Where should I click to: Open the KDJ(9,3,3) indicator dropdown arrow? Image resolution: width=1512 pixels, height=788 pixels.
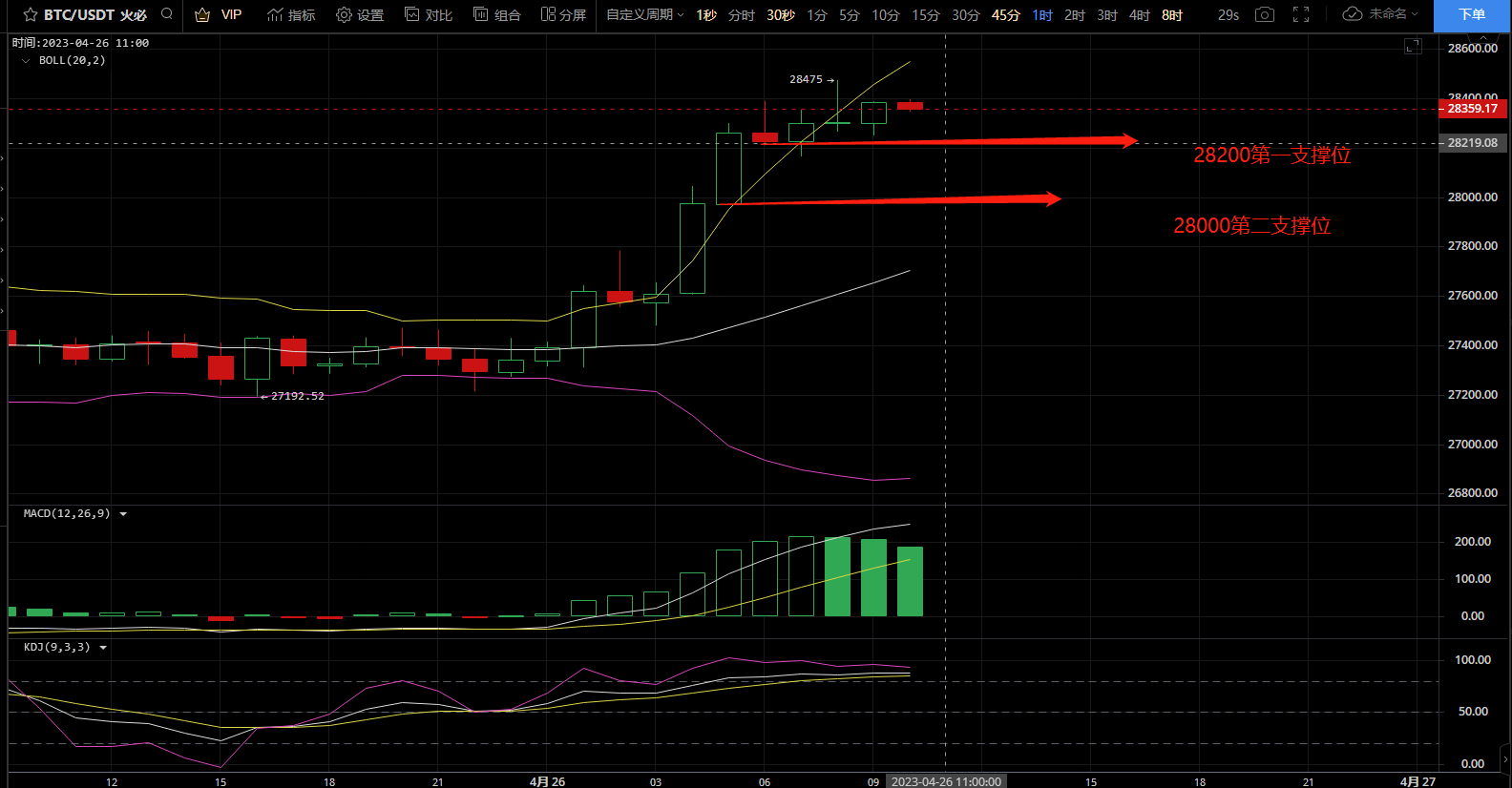point(103,648)
